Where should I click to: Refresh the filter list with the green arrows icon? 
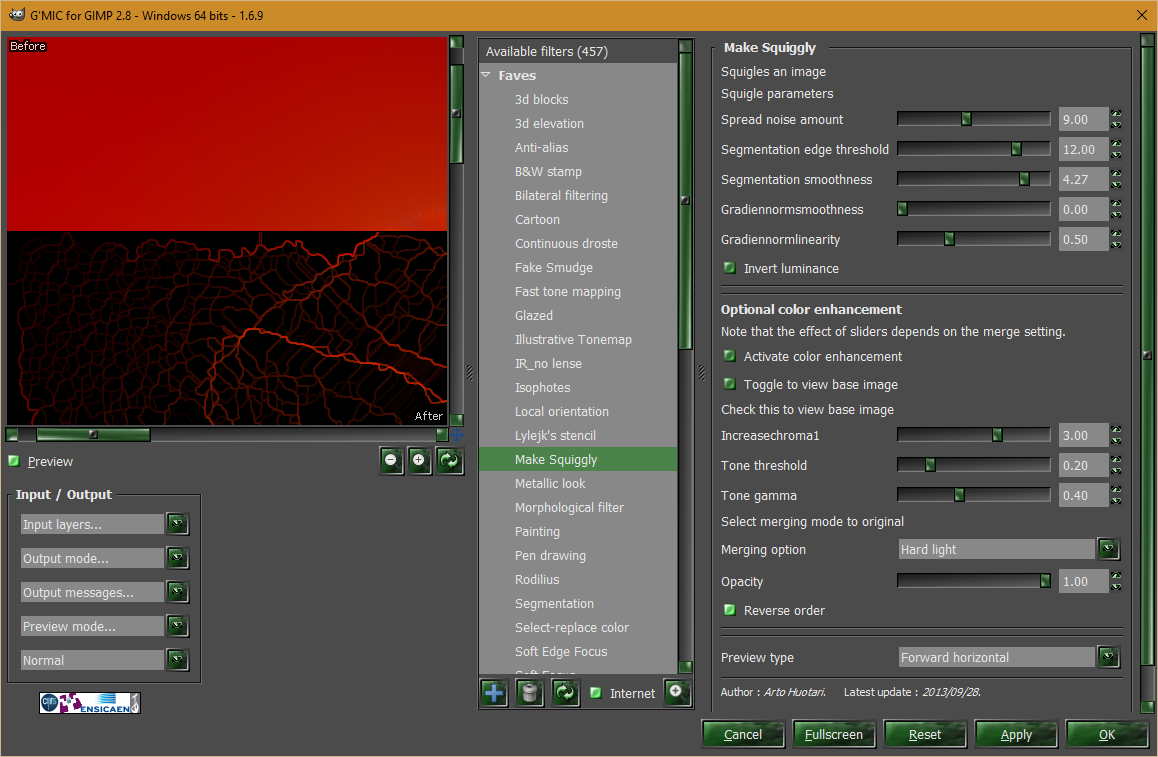click(x=565, y=693)
